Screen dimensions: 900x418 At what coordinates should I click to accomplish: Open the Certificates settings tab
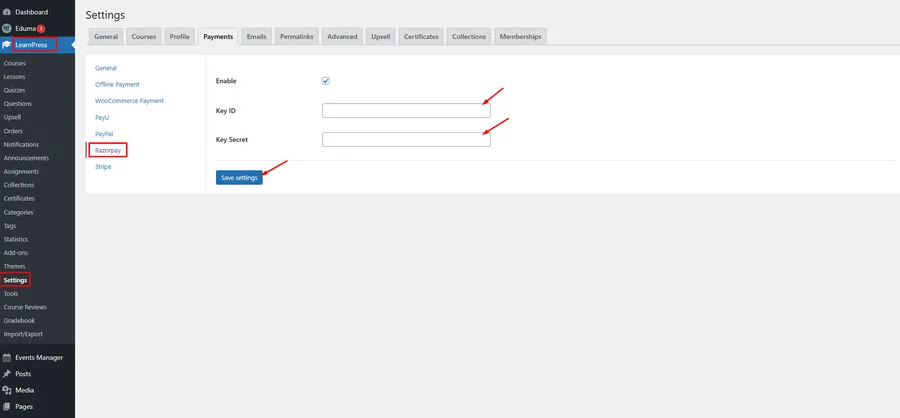pos(421,36)
